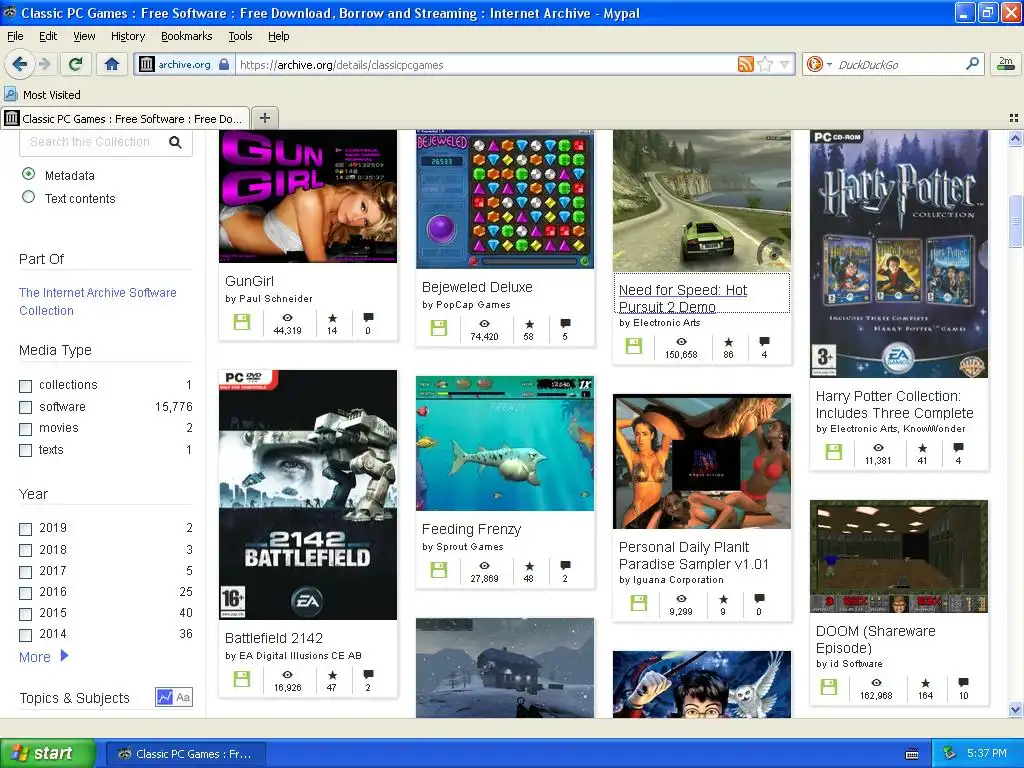Screen dimensions: 1024x768
Task: Expand More years list
Action: [43, 656]
